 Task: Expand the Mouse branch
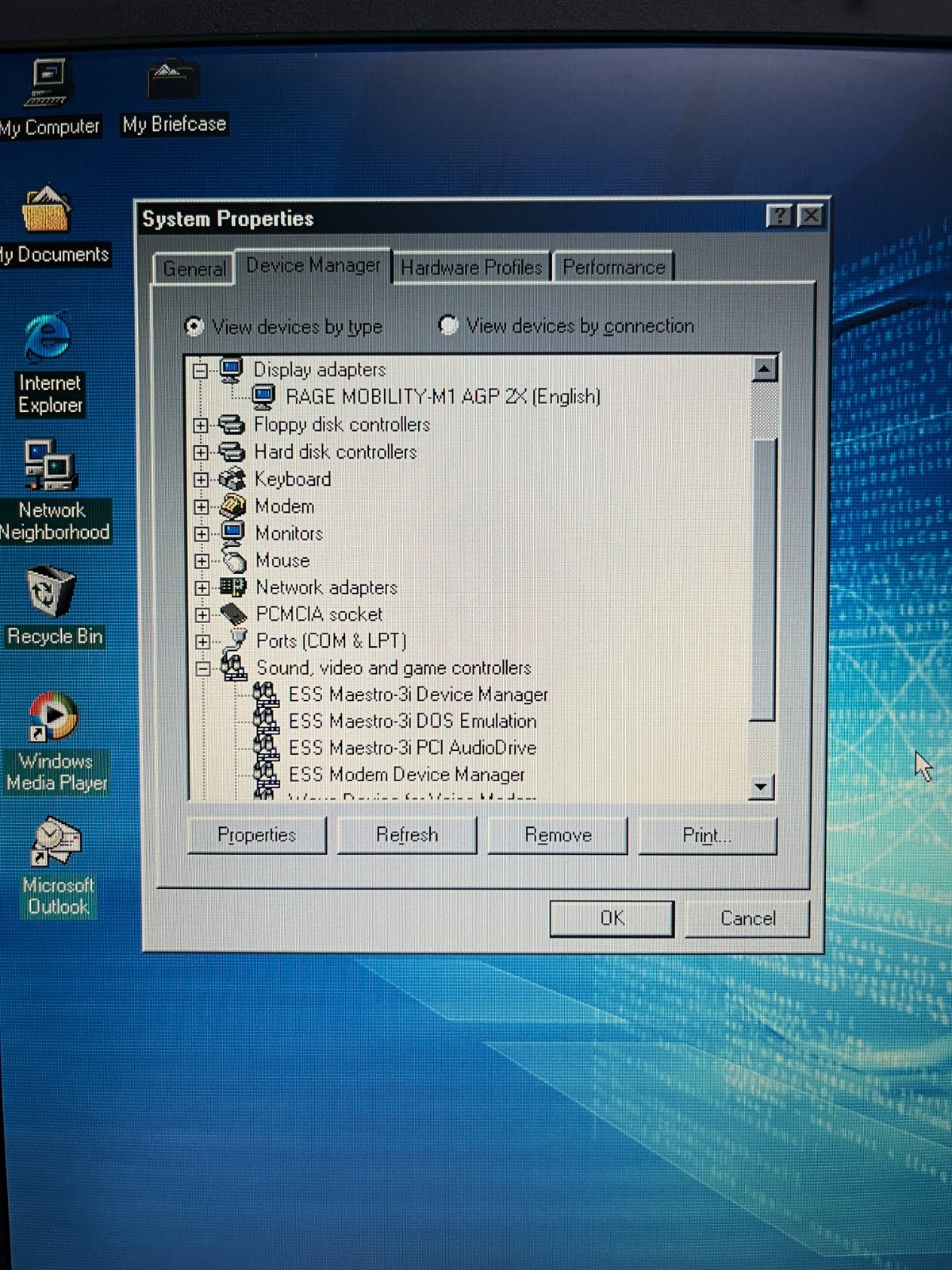202,561
